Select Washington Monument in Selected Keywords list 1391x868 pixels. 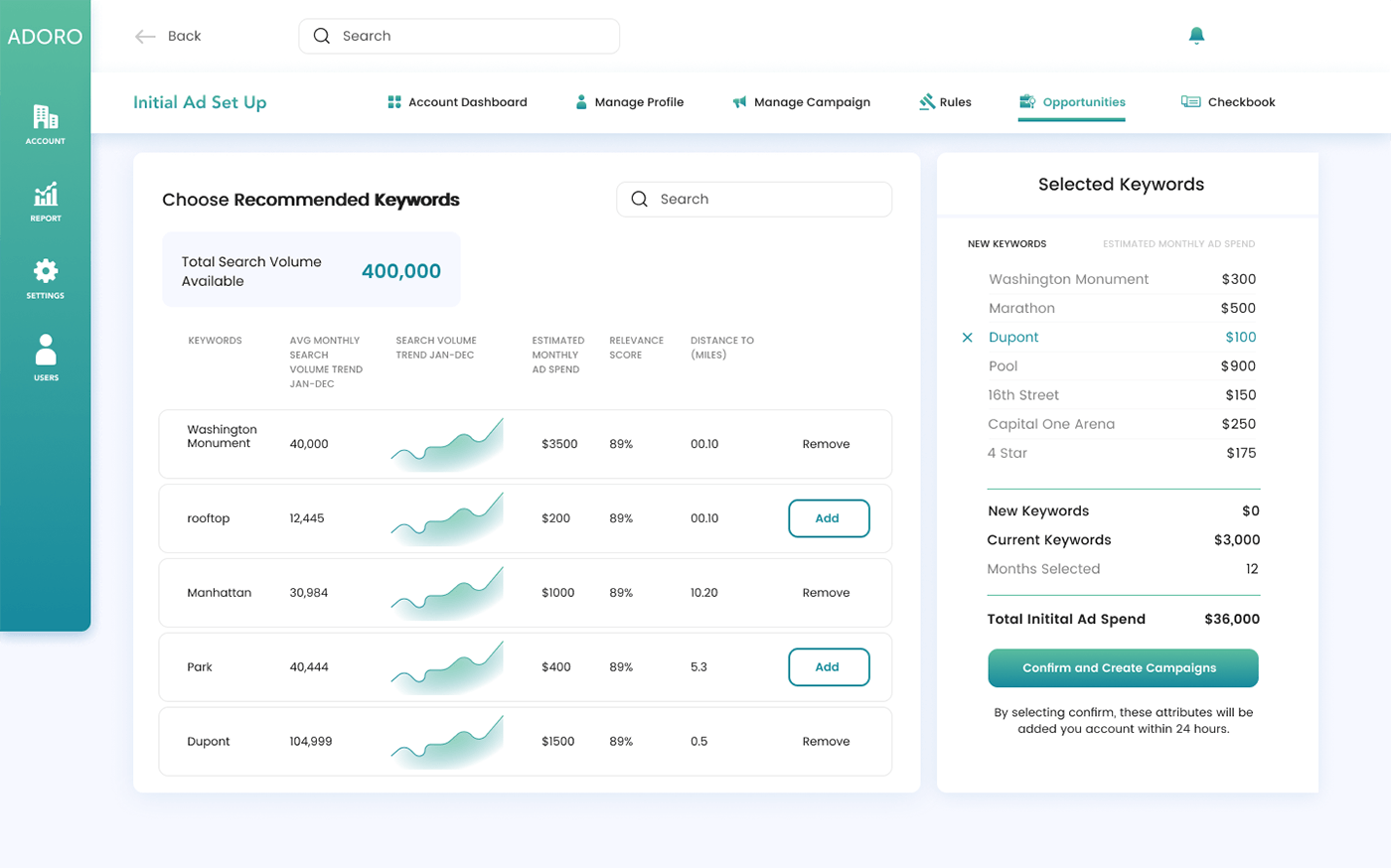click(x=1068, y=280)
